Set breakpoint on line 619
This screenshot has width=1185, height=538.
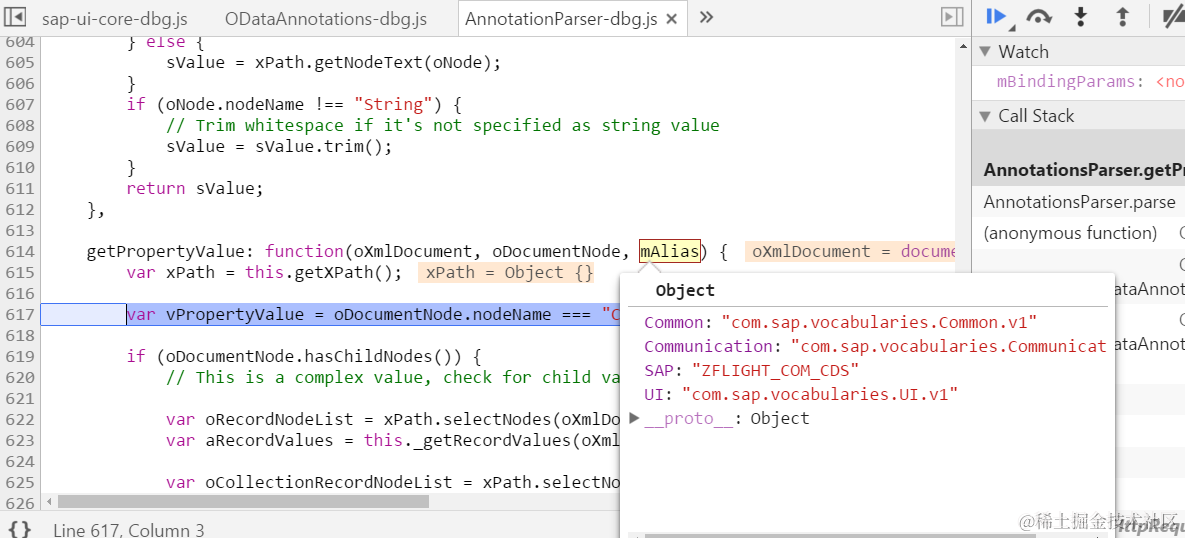point(18,356)
